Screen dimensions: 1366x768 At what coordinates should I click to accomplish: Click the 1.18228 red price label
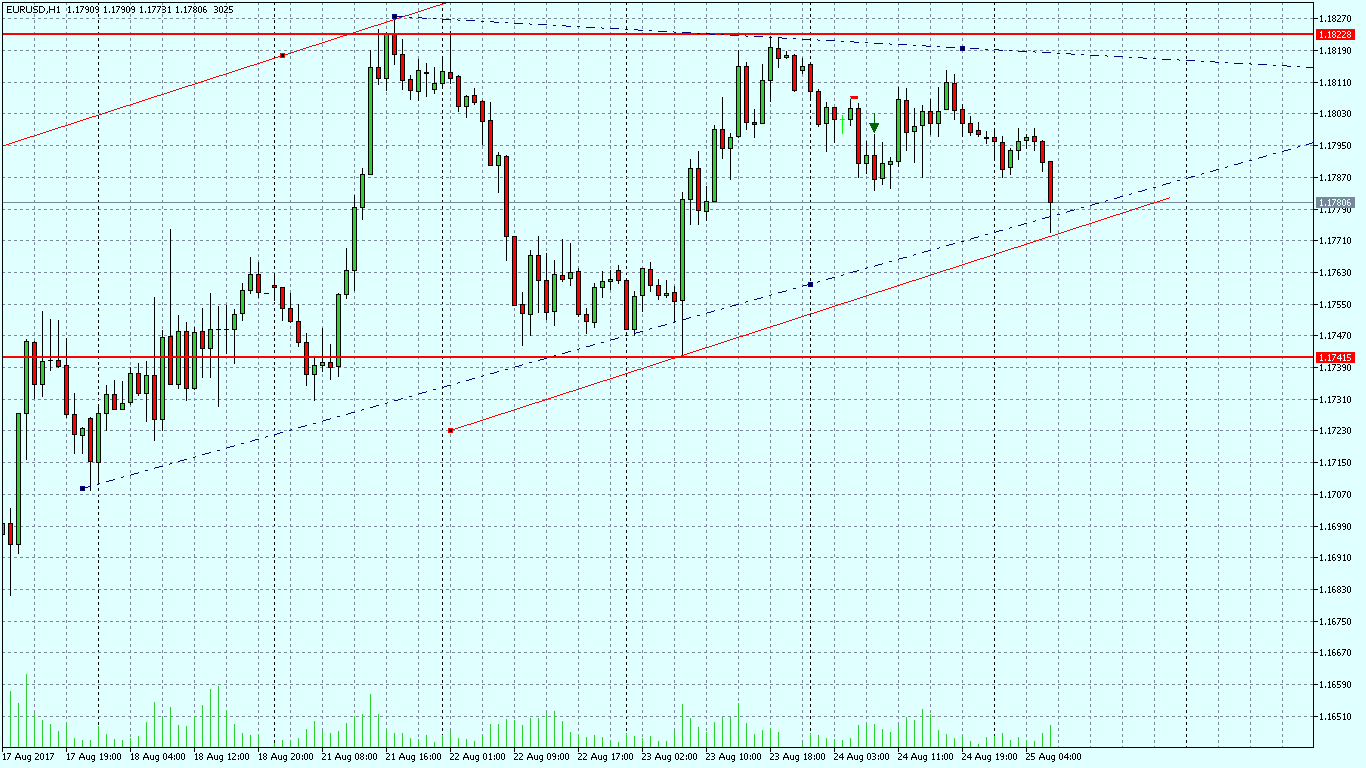[1335, 34]
